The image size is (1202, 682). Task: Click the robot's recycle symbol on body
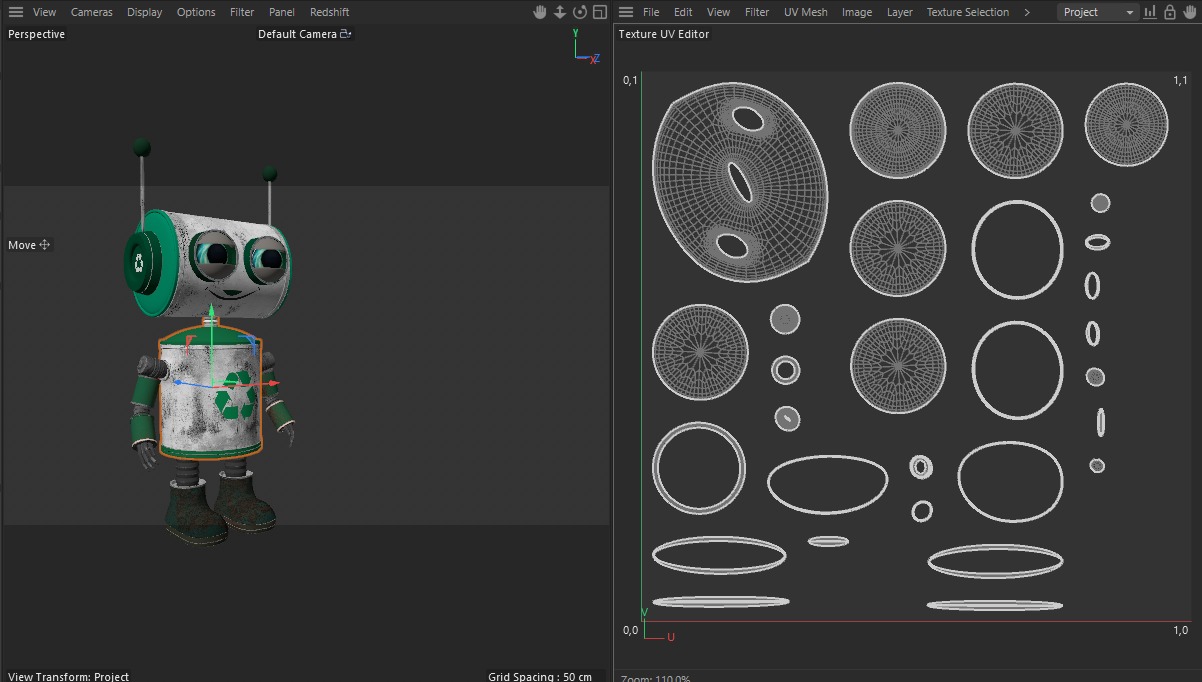pyautogui.click(x=236, y=395)
